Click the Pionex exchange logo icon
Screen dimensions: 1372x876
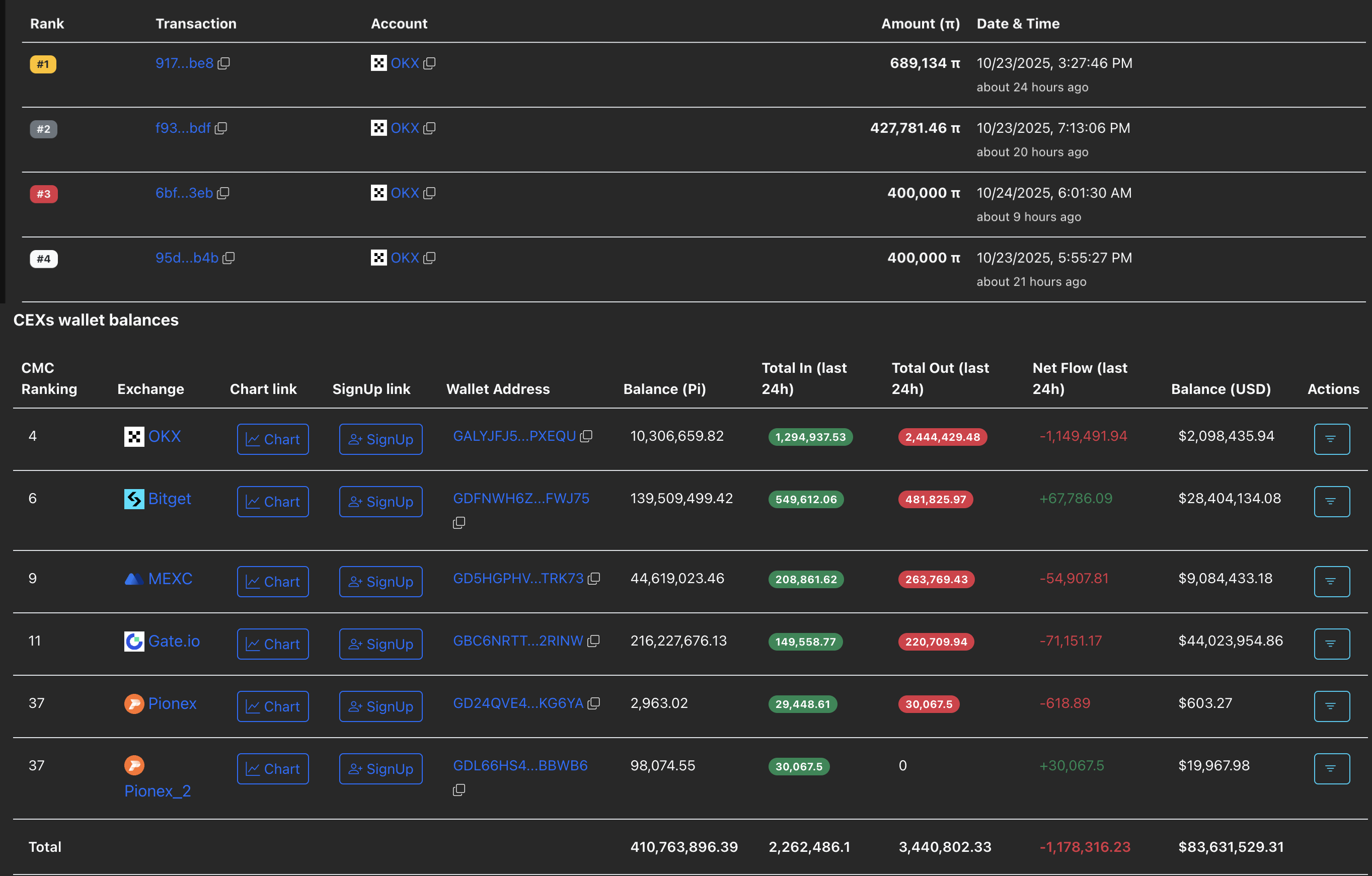[134, 703]
